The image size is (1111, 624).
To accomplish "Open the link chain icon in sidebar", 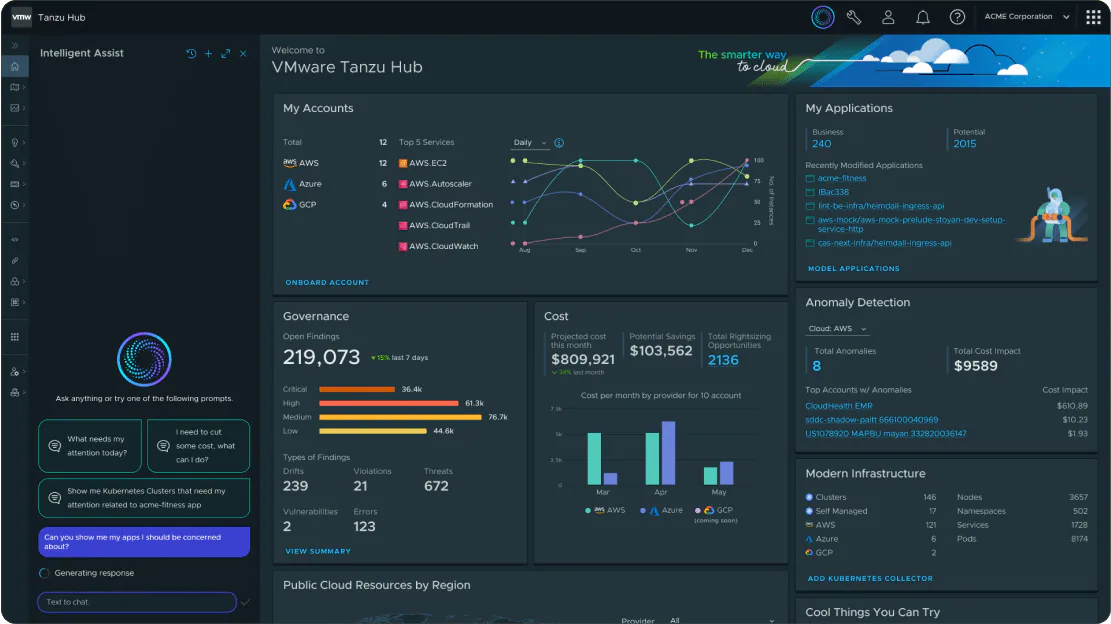I will [x=14, y=261].
